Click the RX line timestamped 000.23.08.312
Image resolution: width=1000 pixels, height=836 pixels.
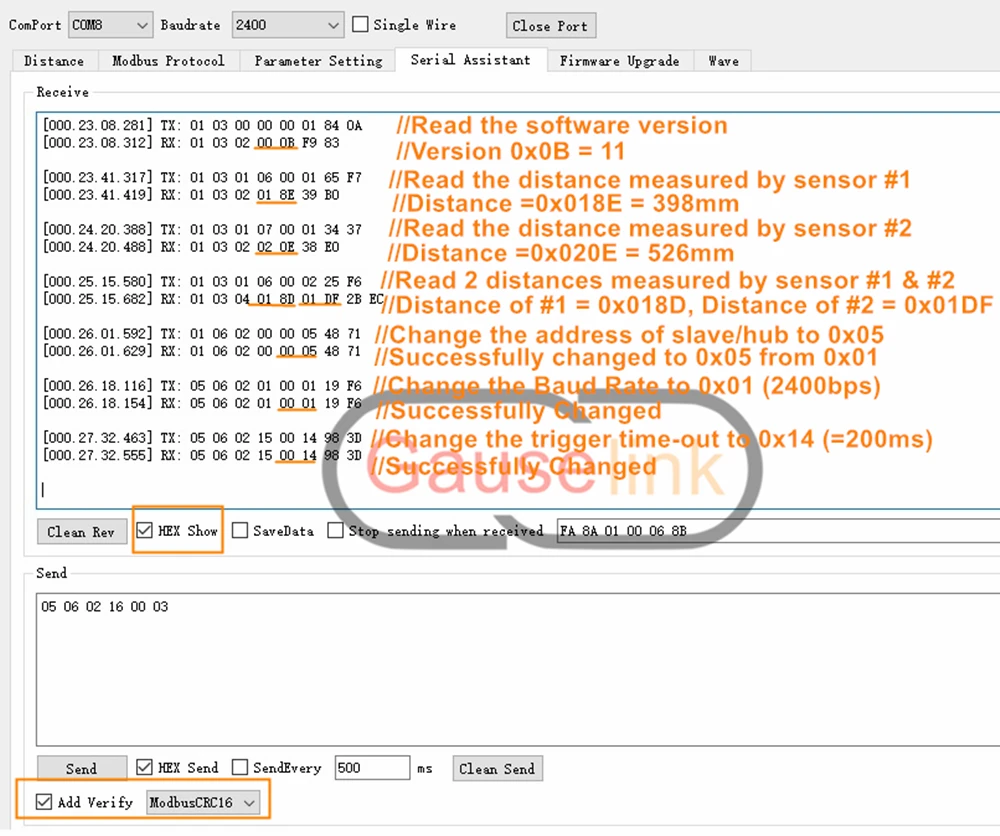coord(191,142)
